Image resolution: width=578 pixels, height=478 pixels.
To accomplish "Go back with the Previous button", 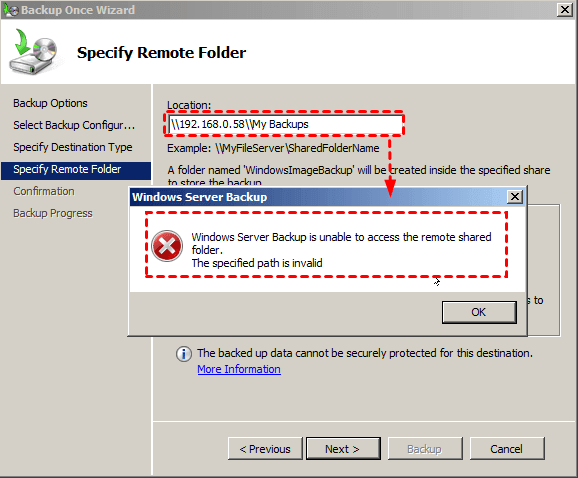I will 265,449.
